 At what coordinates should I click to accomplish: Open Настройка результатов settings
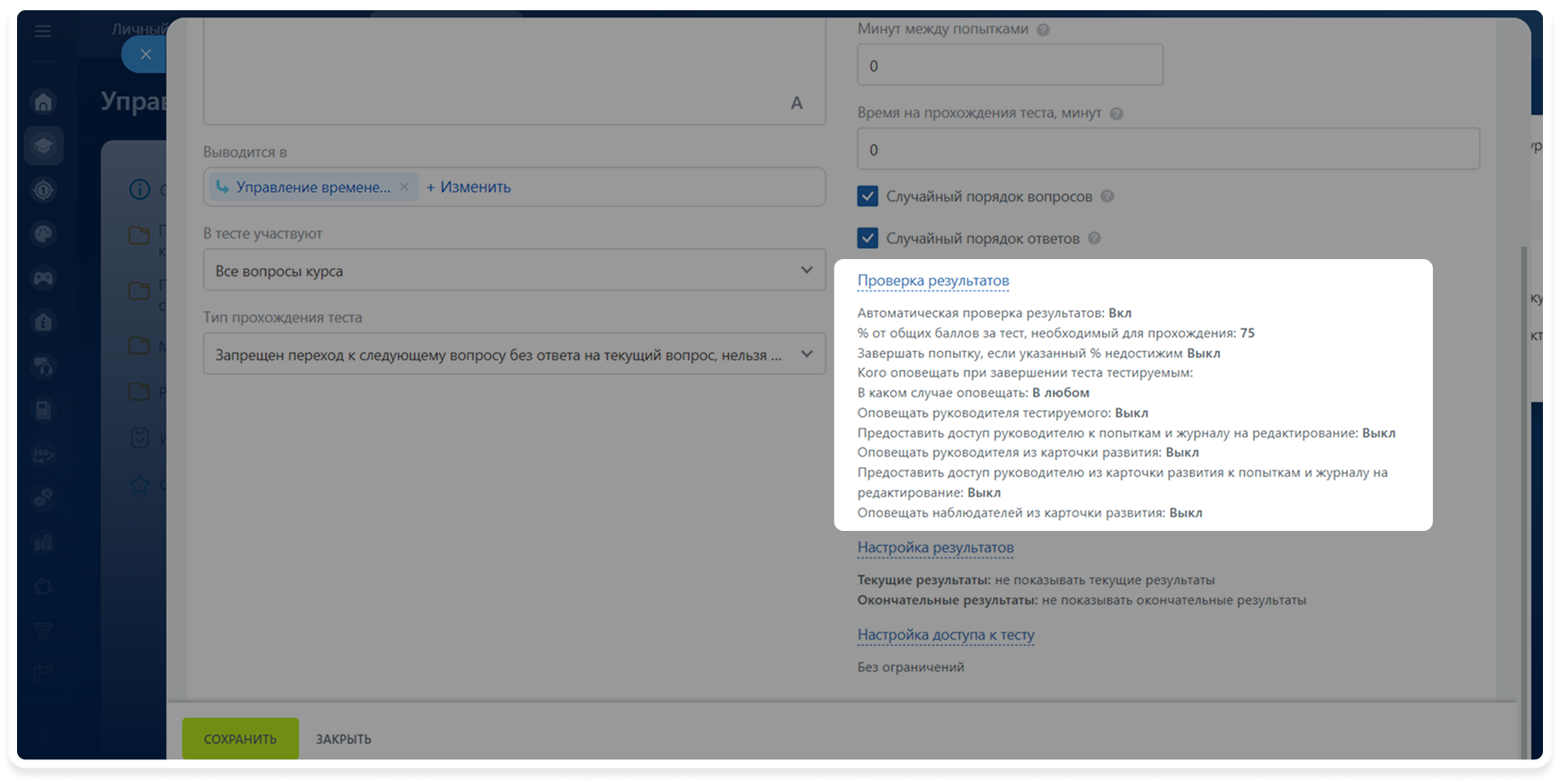click(x=935, y=547)
